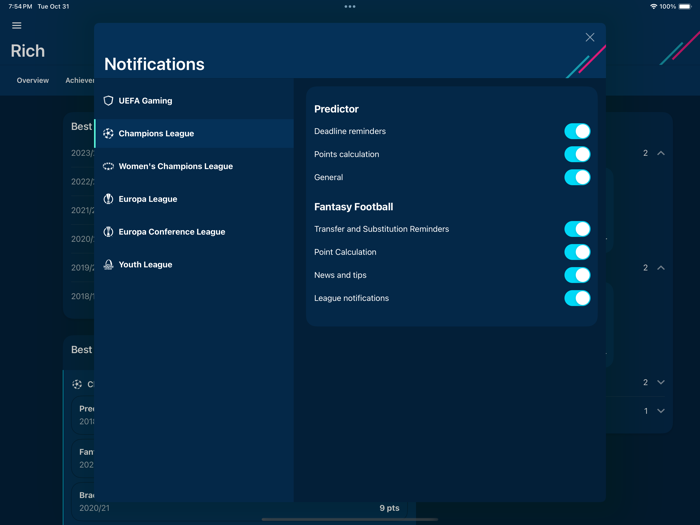This screenshot has height=525, width=700.
Task: Click the Champions League ball icon
Action: pyautogui.click(x=108, y=133)
